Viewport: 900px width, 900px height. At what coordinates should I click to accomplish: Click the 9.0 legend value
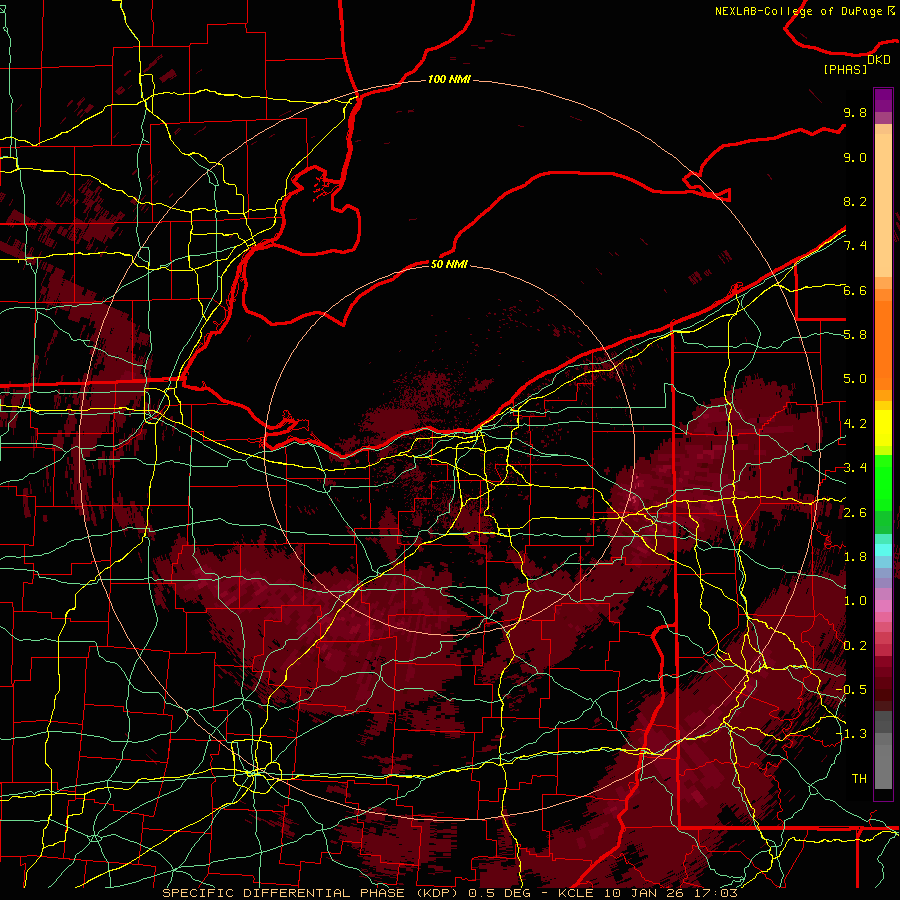point(855,157)
